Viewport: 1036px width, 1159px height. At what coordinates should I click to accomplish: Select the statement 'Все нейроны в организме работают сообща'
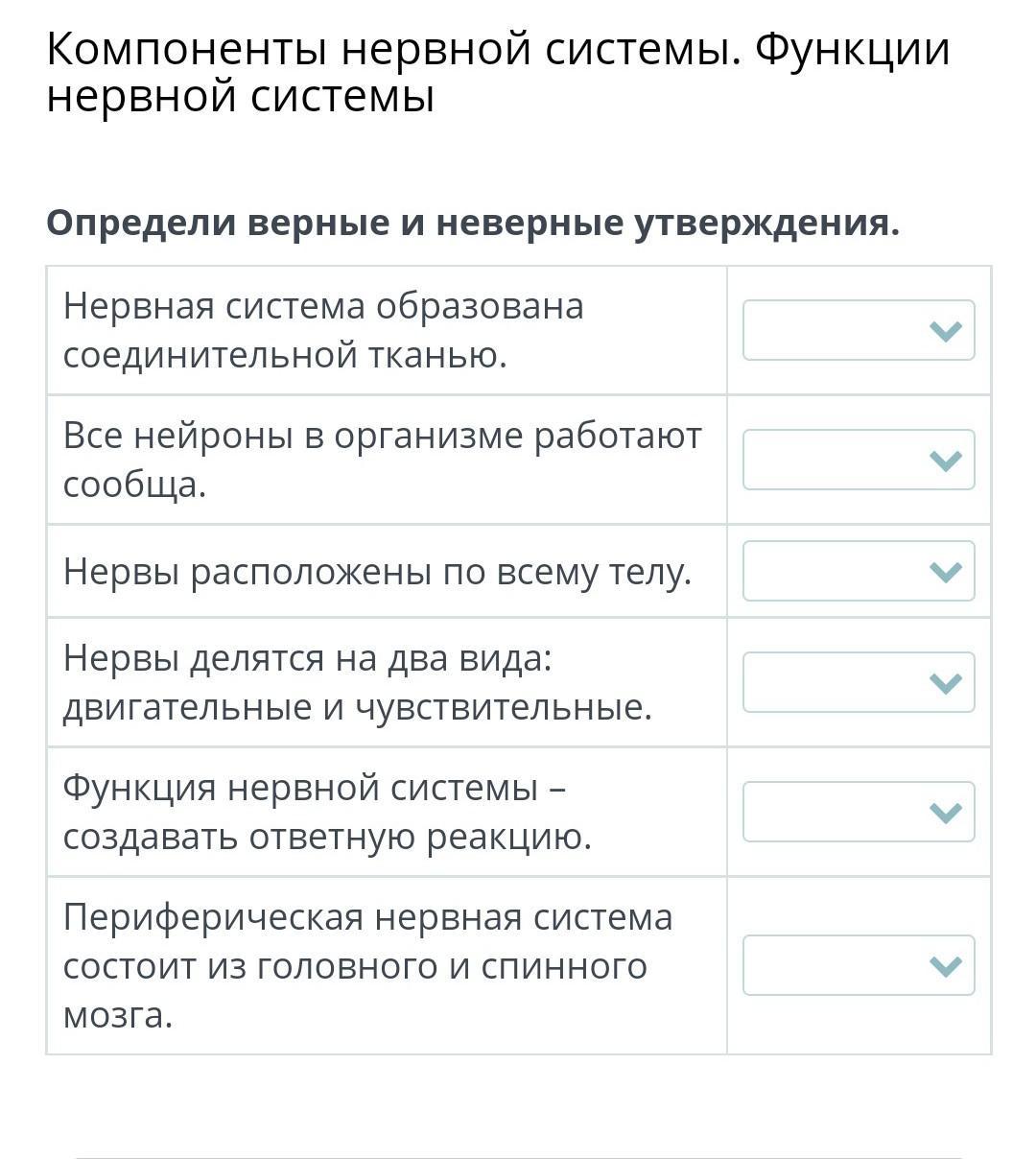click(x=383, y=461)
